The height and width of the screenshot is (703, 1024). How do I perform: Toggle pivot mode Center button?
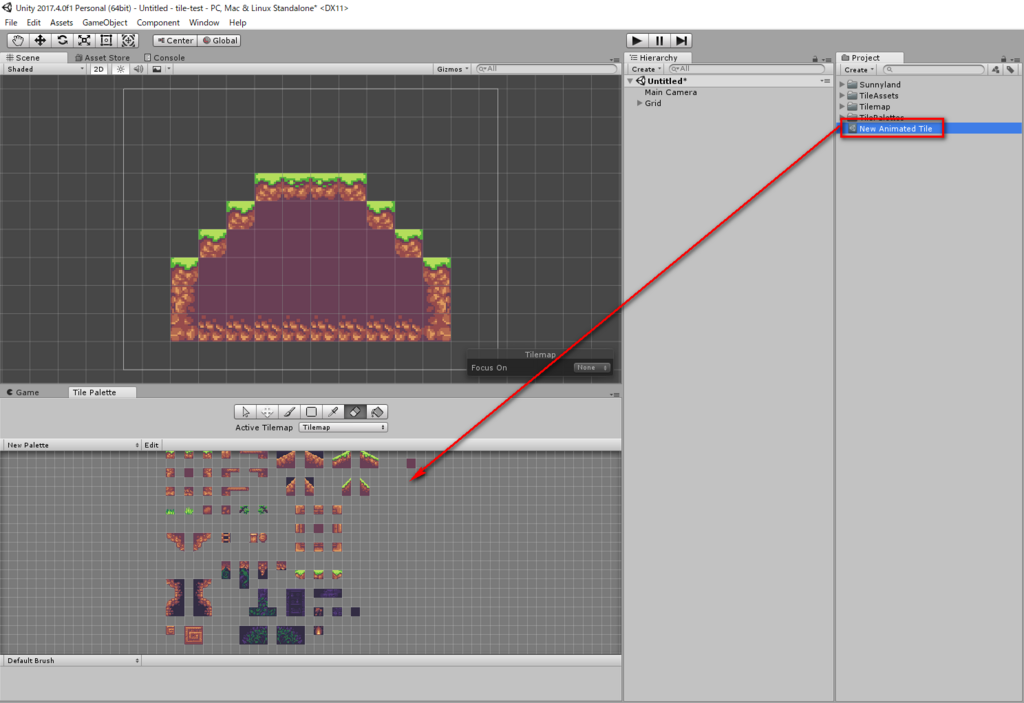175,41
